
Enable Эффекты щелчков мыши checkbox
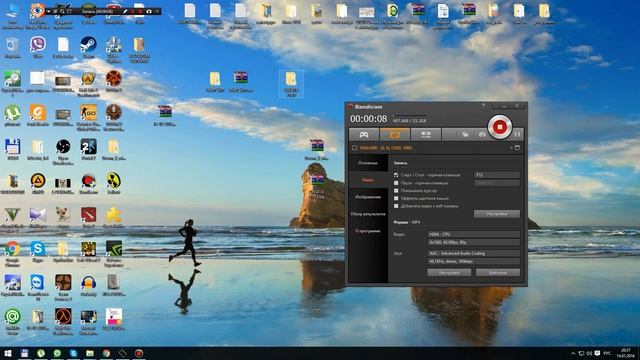tap(396, 198)
